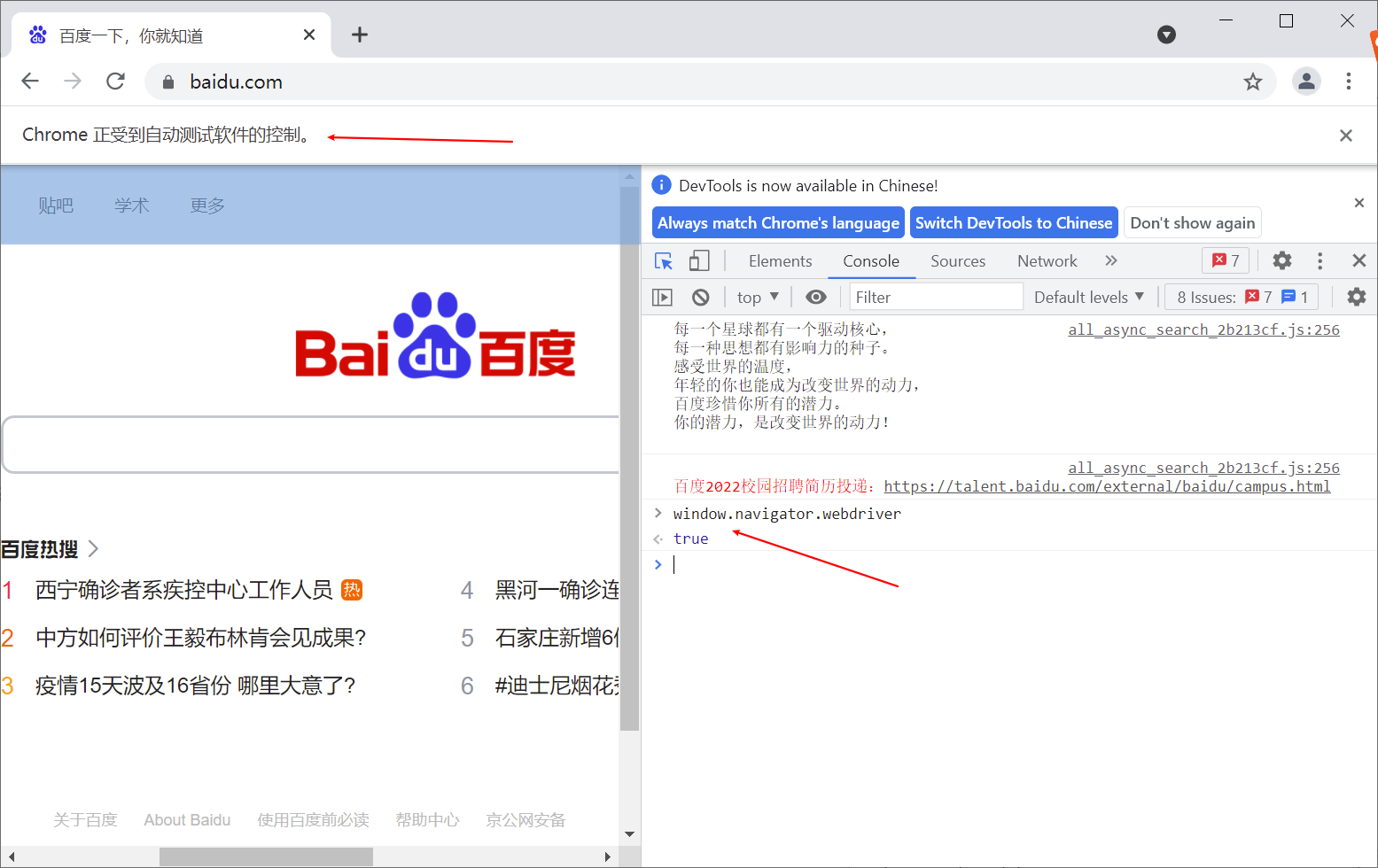1378x868 pixels.
Task: Dismiss the automated test software infobar
Action: tap(1346, 136)
